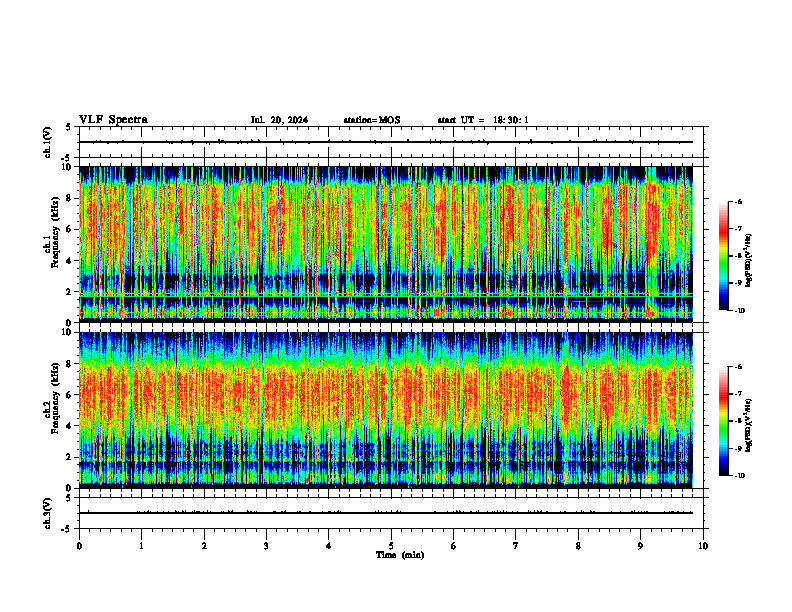Viewport: 792px width, 612px height.
Task: Click time axis tick label "1"
Action: 142,546
